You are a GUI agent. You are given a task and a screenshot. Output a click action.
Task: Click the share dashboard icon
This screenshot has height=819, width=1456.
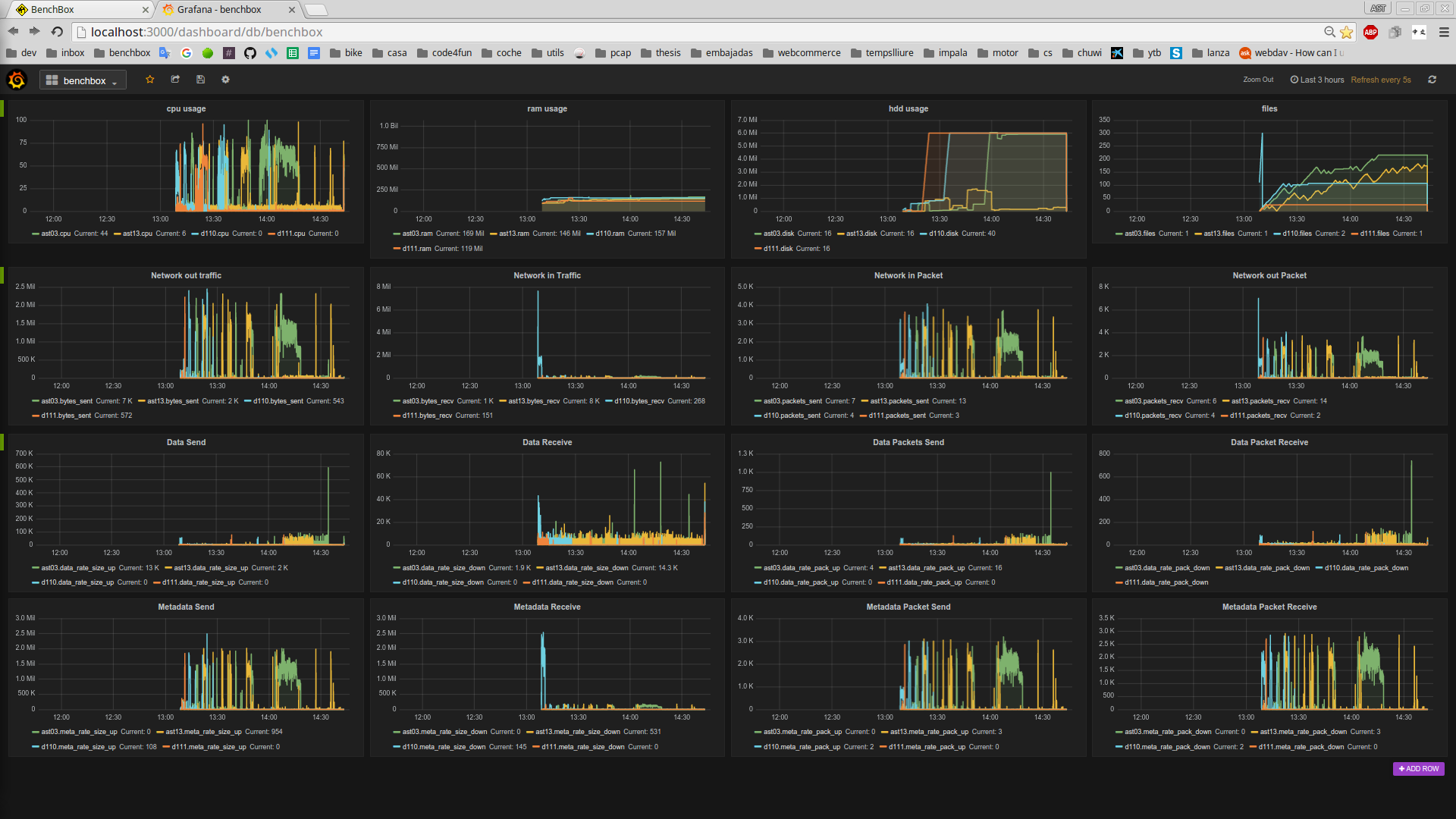tap(175, 80)
